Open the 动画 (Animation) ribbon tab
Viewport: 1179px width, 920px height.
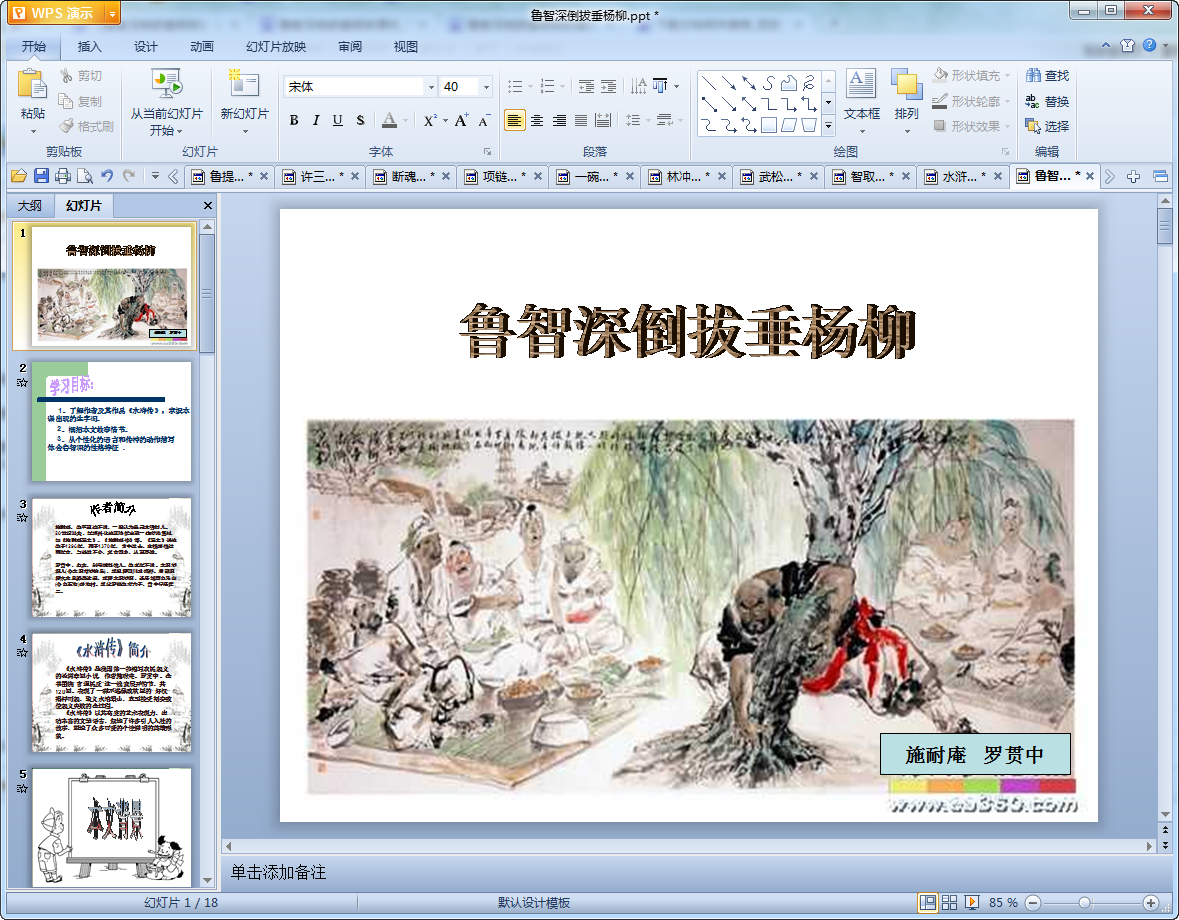coord(202,47)
